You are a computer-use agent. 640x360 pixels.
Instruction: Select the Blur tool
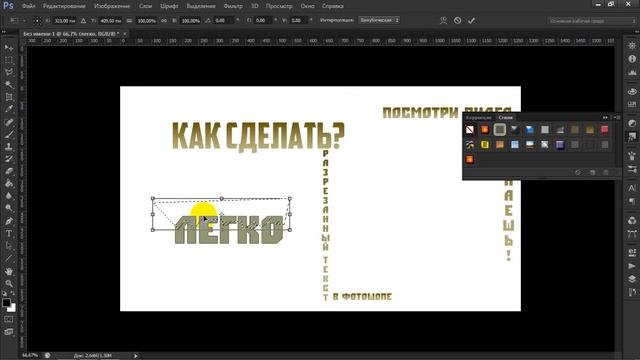(x=9, y=196)
